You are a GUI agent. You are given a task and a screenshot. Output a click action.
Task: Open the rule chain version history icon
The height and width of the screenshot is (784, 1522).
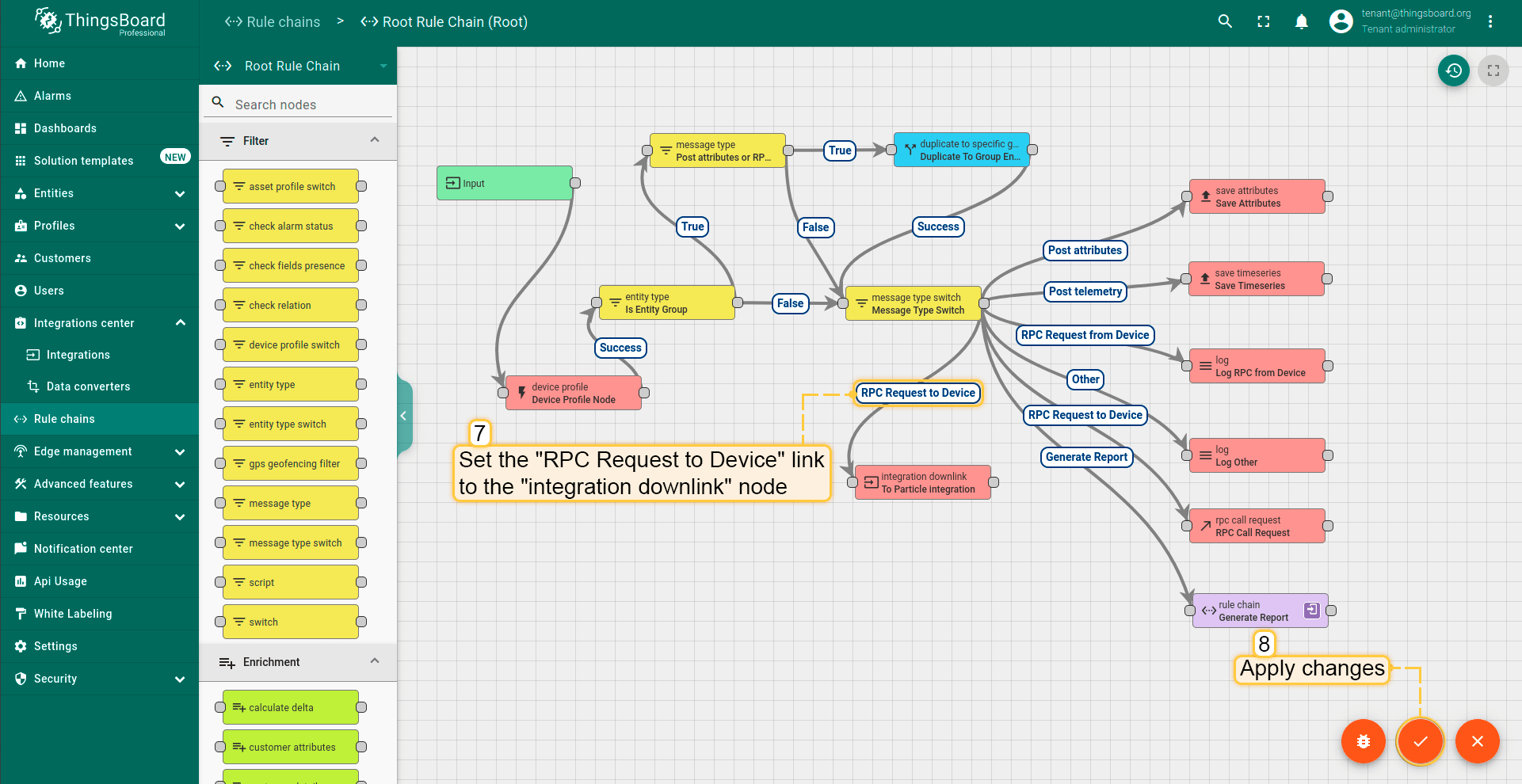(x=1453, y=70)
